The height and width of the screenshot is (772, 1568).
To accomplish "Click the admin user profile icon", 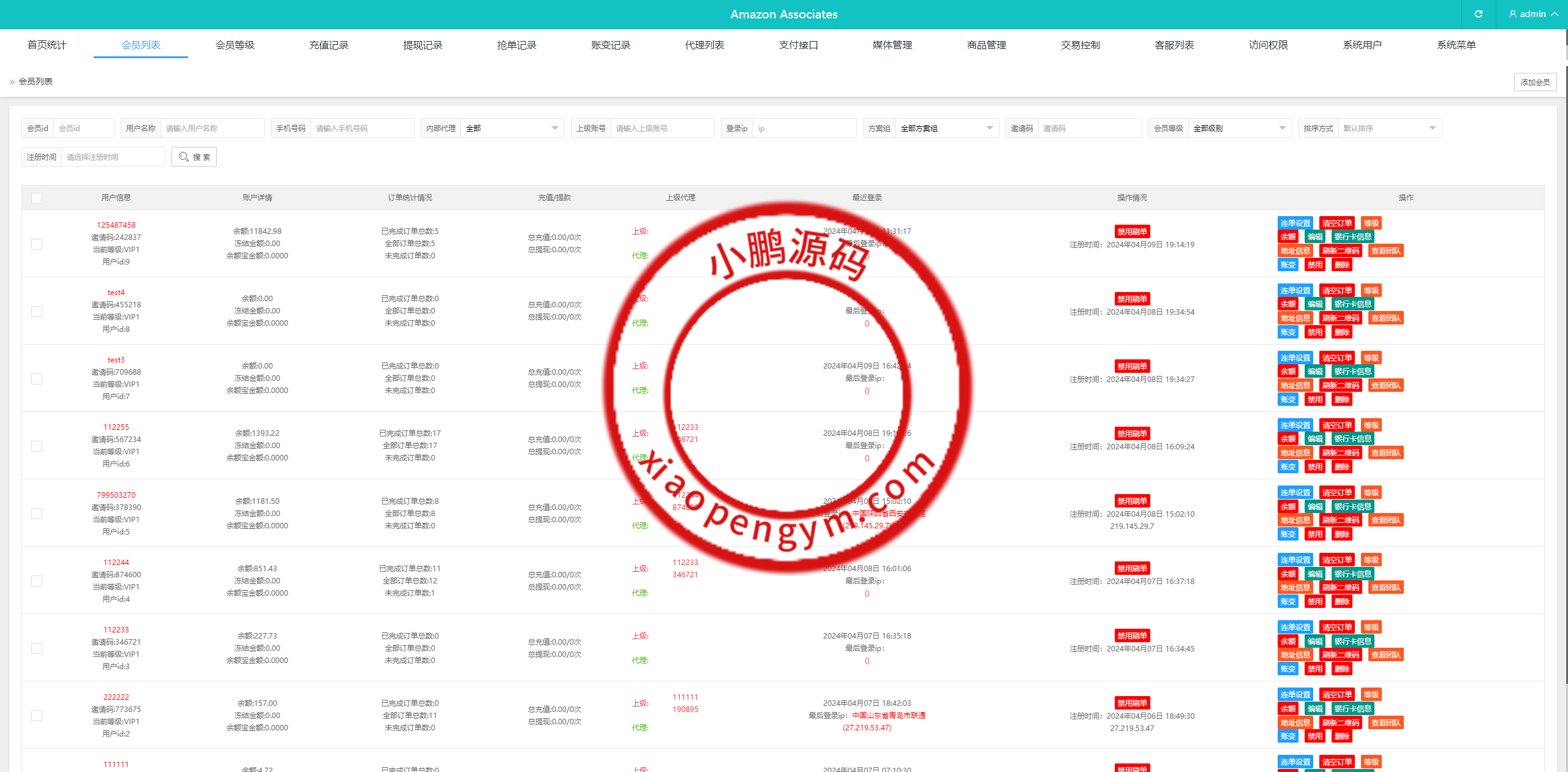I will pos(1510,14).
